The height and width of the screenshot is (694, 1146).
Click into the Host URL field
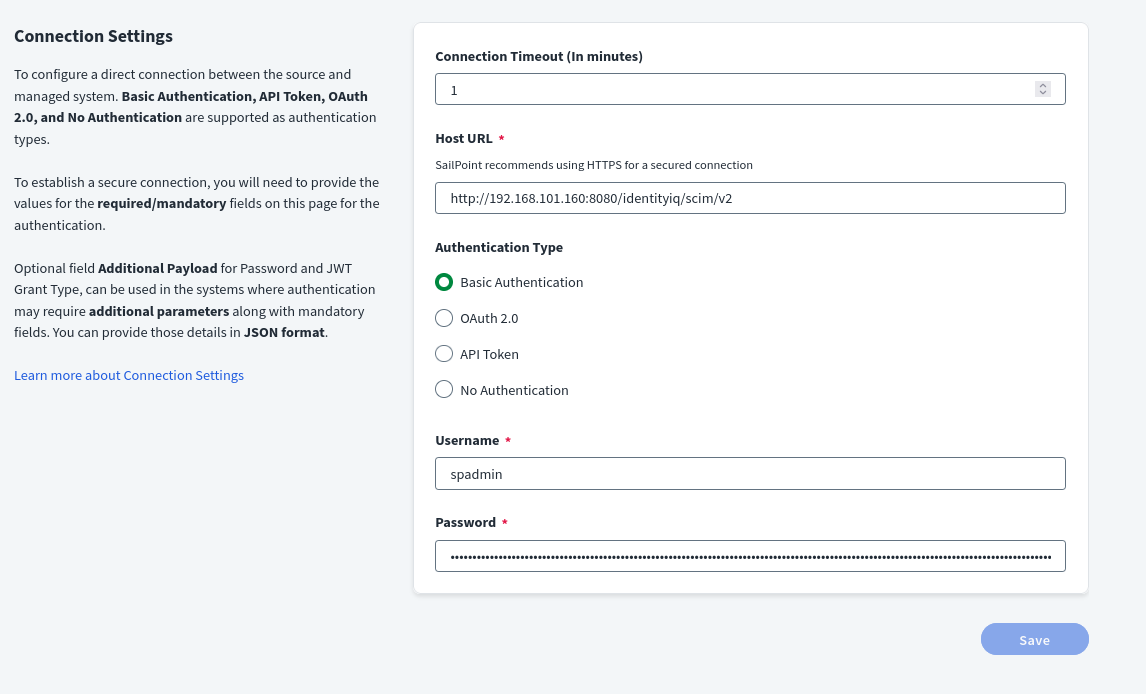[x=750, y=198]
